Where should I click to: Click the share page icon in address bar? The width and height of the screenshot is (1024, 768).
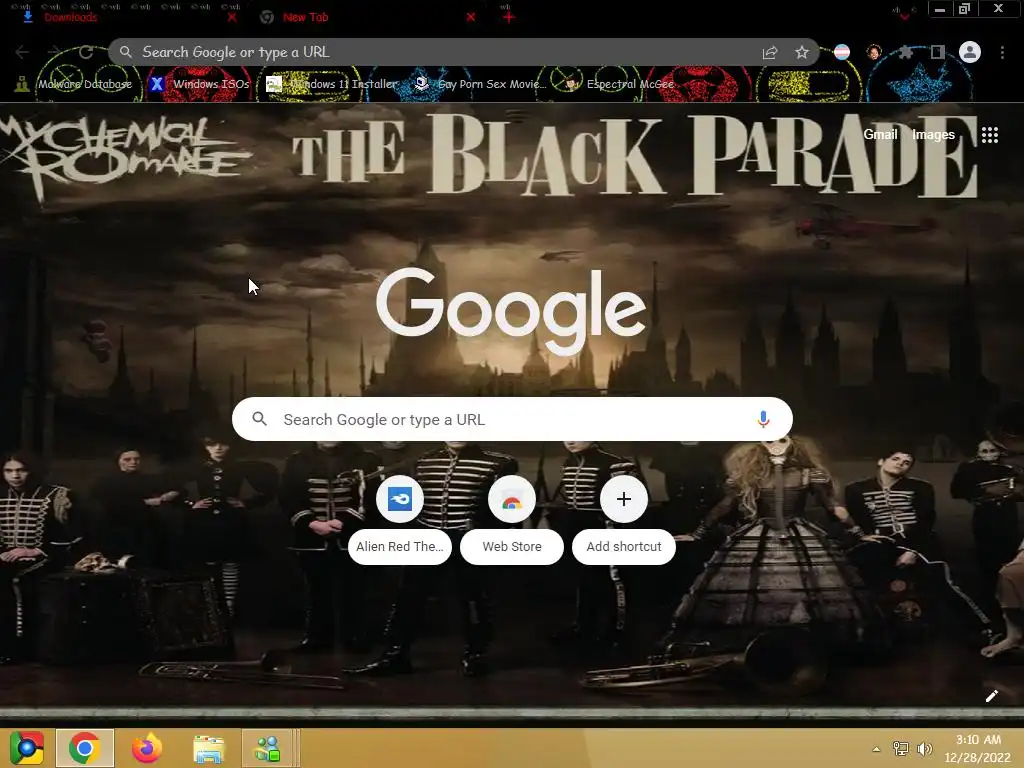click(x=770, y=53)
